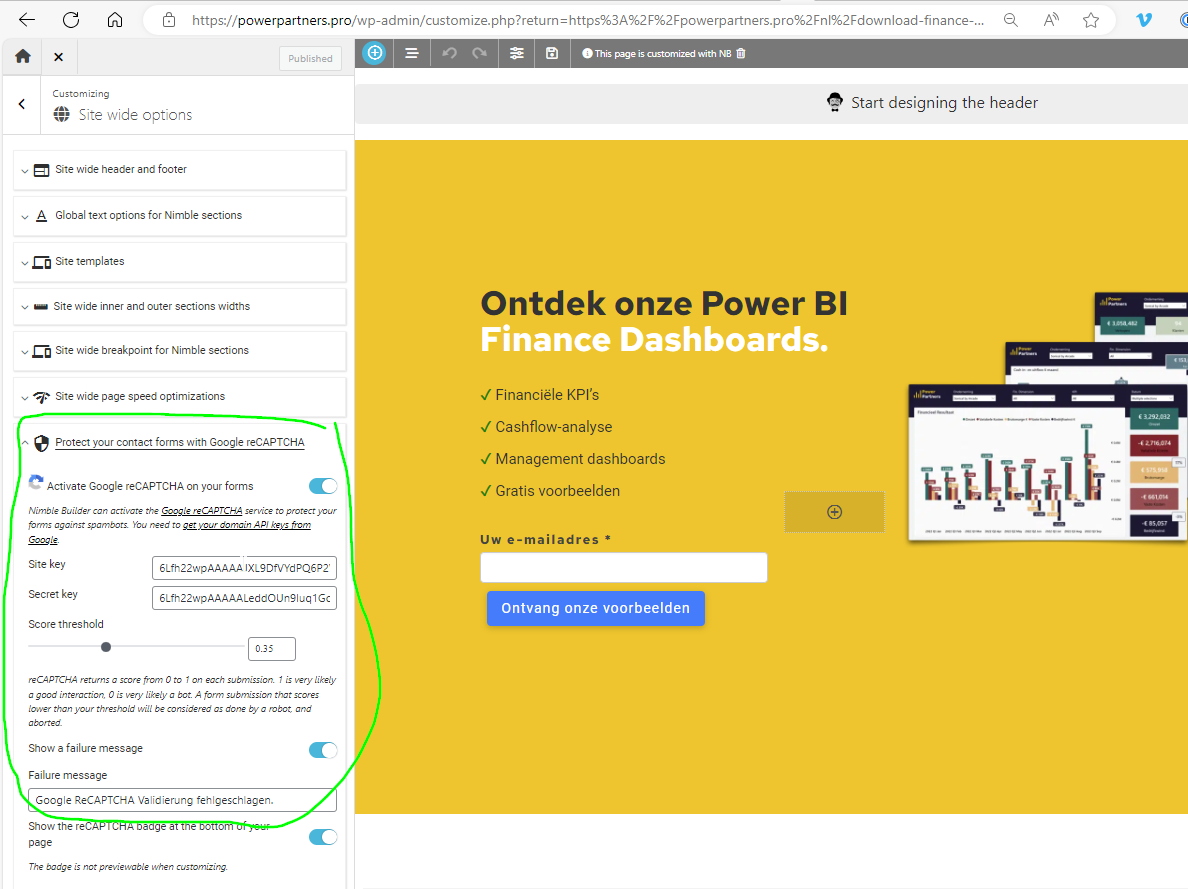Click the Cashflow-analyse list item
The width and height of the screenshot is (1188, 889).
[546, 427]
